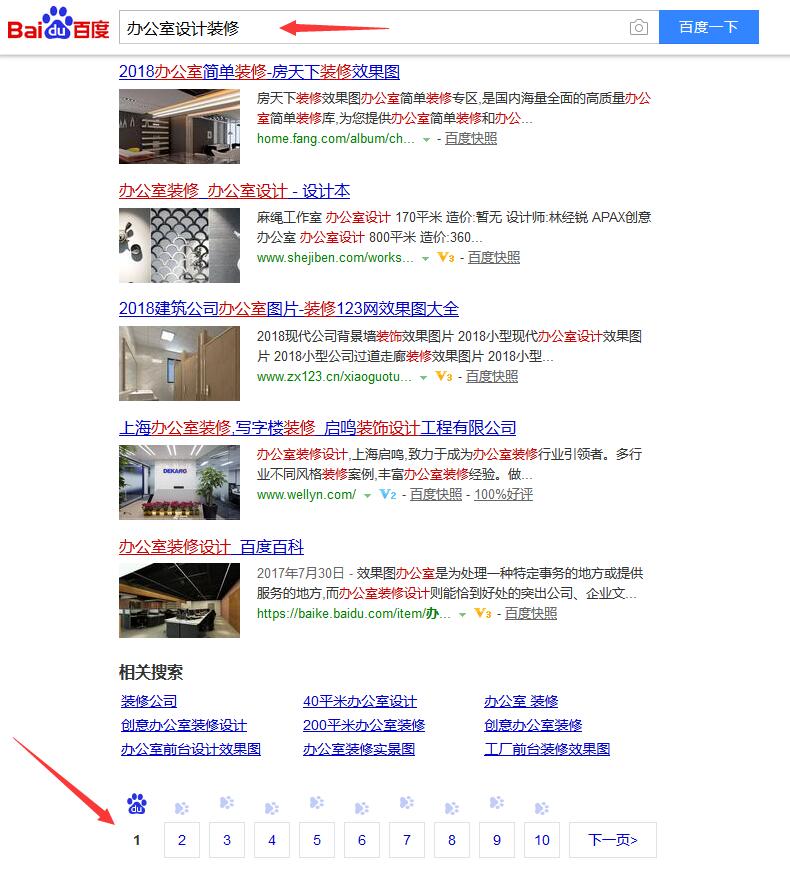Go to results page 2
Viewport: 790px width, 874px height.
point(182,840)
